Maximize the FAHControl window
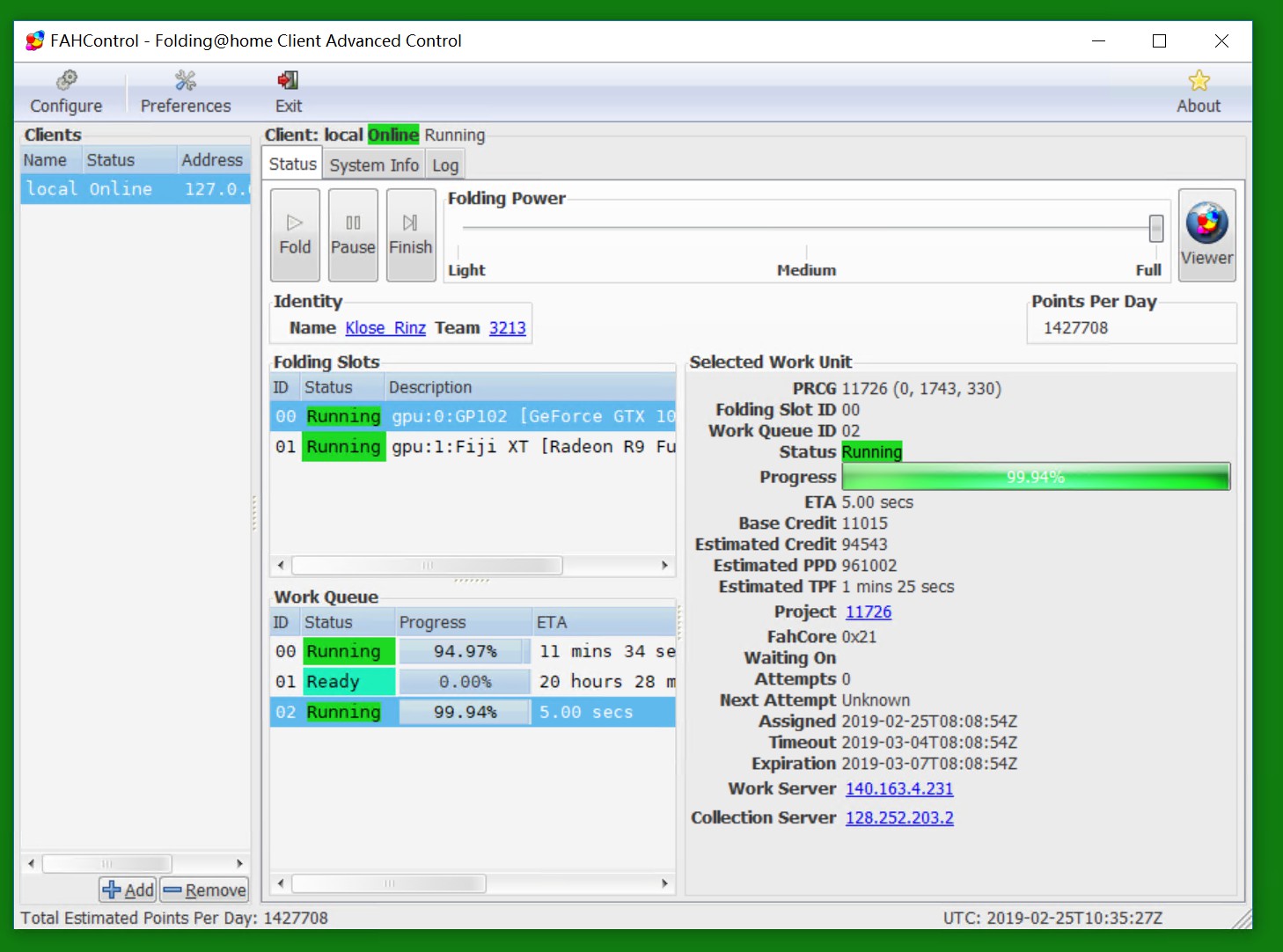The width and height of the screenshot is (1283, 952). tap(1159, 40)
